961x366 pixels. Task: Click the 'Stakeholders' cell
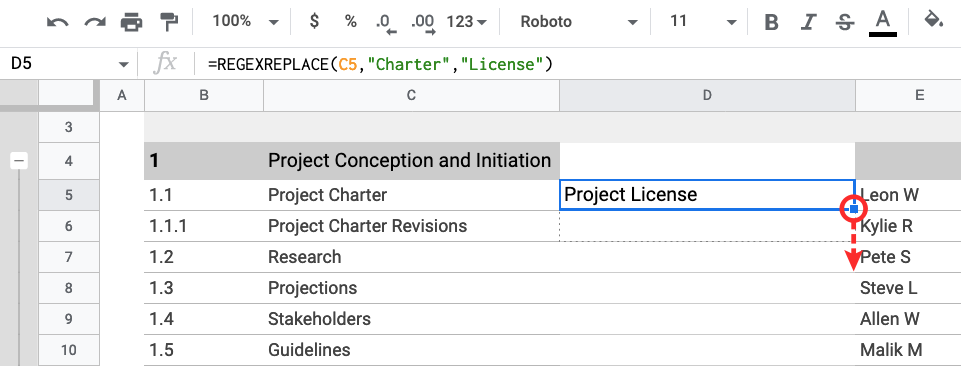pos(411,319)
